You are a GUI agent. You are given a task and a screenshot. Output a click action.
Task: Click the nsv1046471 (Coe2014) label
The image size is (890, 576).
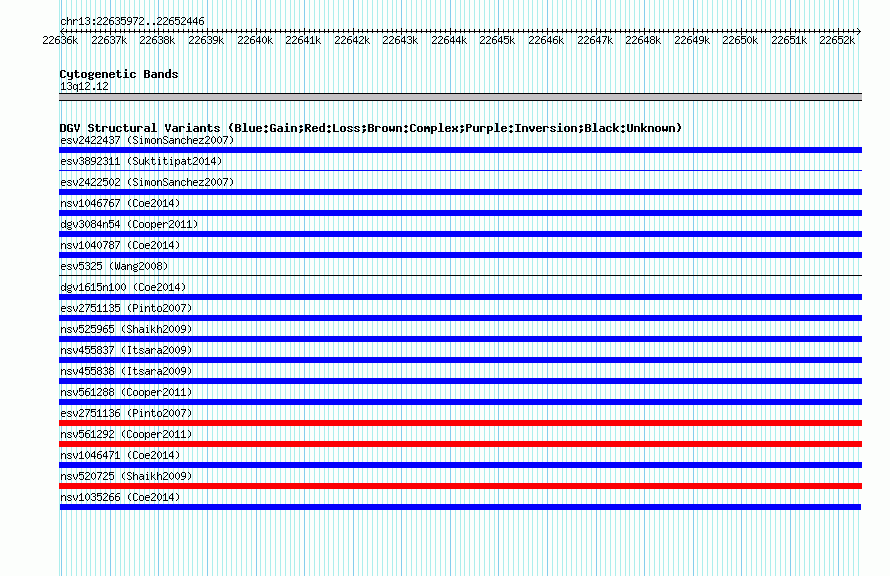(x=120, y=455)
